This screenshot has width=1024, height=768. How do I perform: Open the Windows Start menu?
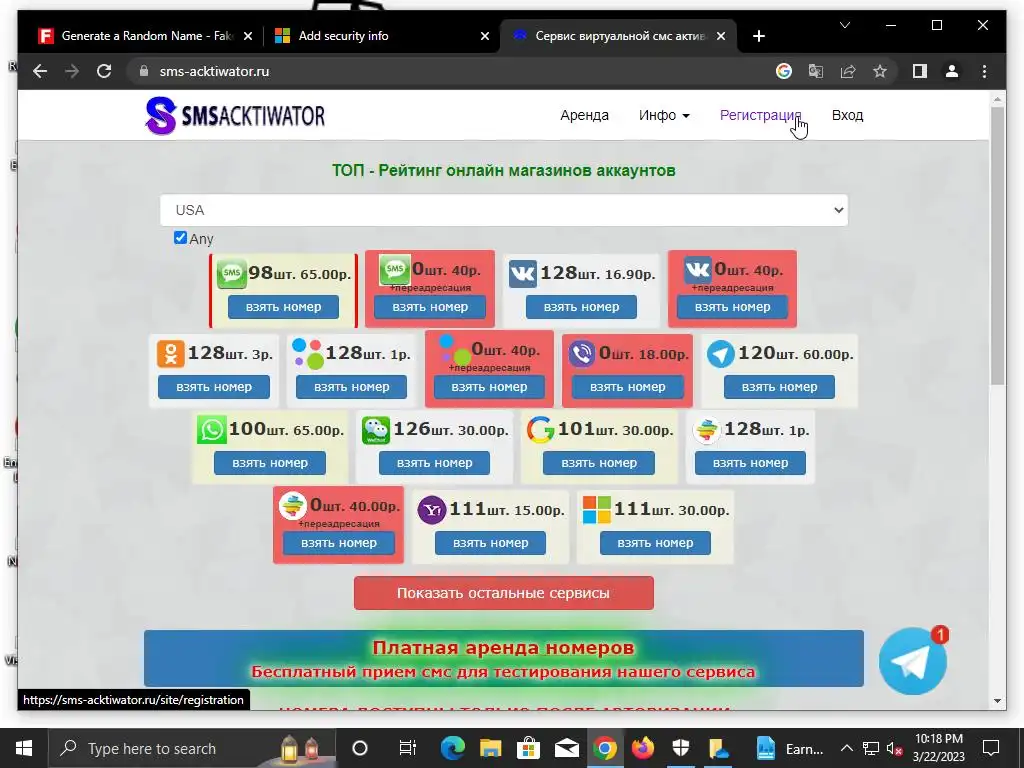[24, 748]
